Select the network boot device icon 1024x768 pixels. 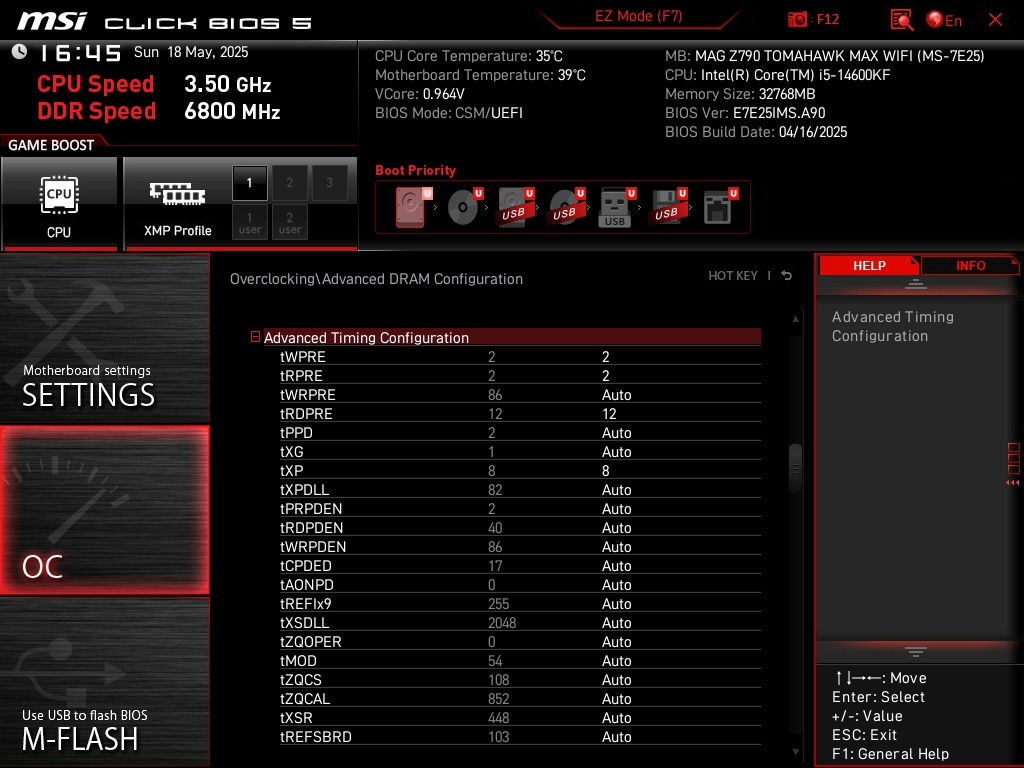click(720, 207)
